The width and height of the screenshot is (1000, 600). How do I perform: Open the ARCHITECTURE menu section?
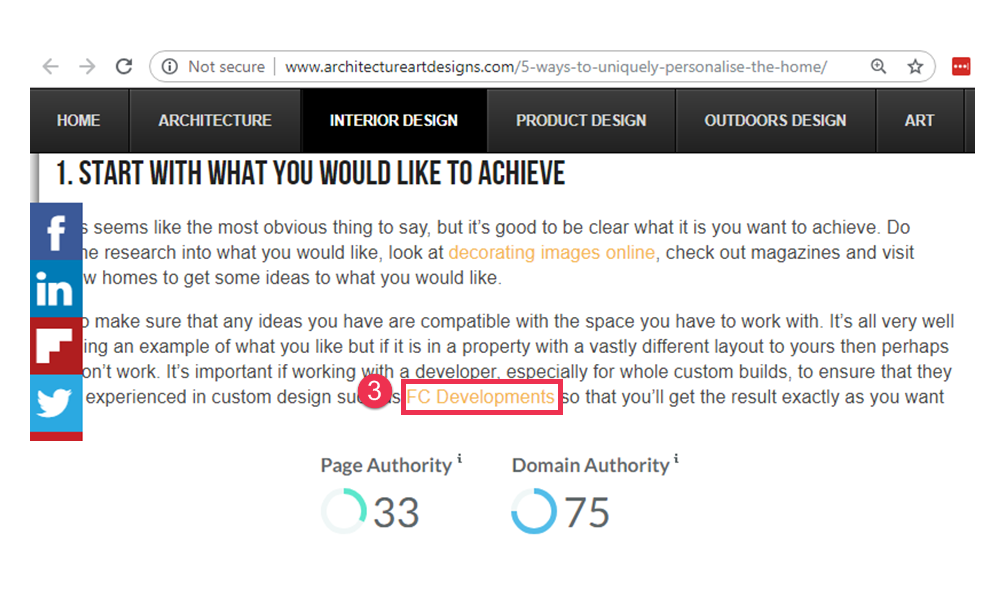(x=215, y=121)
